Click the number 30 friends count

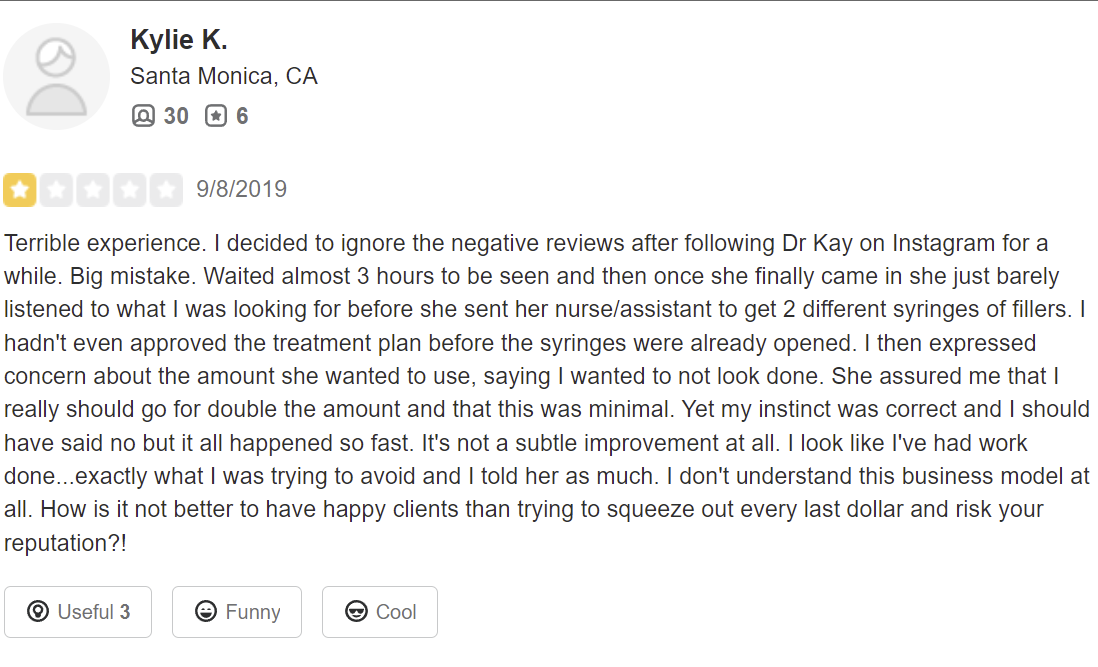176,115
